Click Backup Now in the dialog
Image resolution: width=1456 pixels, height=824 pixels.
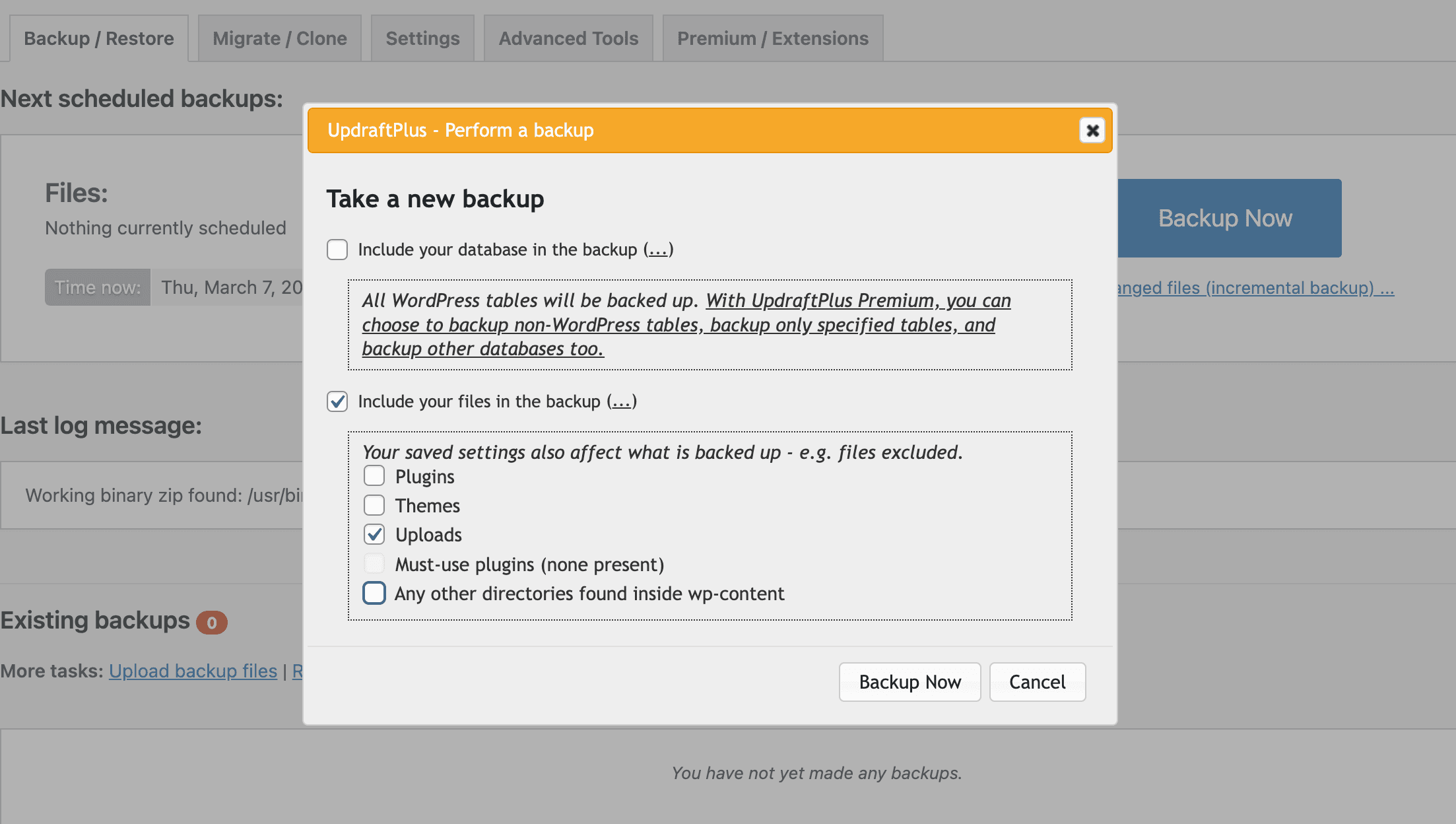910,682
